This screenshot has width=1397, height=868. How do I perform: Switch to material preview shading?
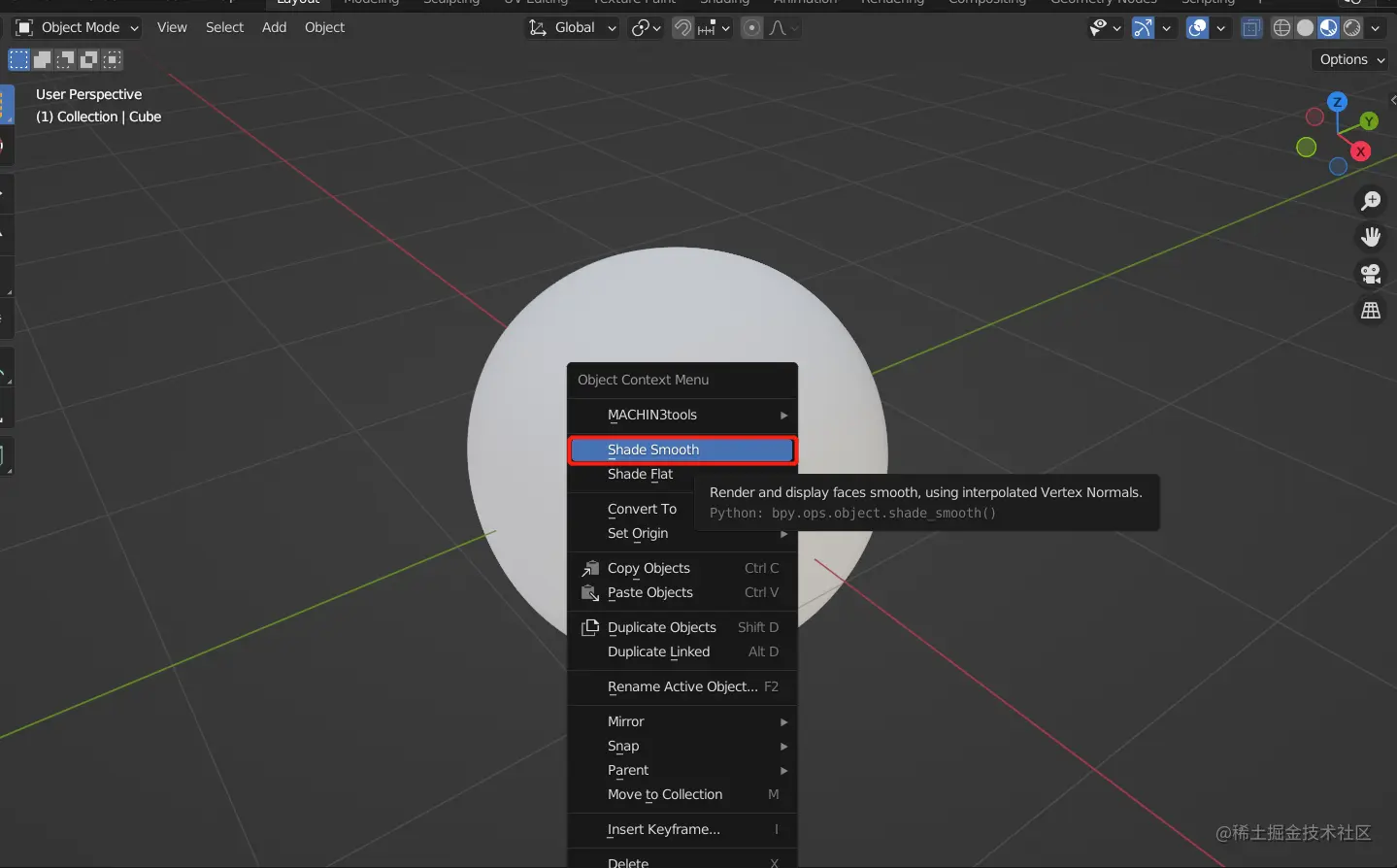point(1329,28)
